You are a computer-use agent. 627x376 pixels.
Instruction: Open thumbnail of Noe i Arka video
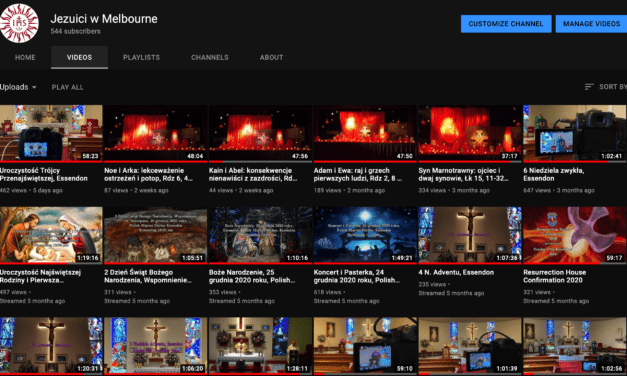156,134
